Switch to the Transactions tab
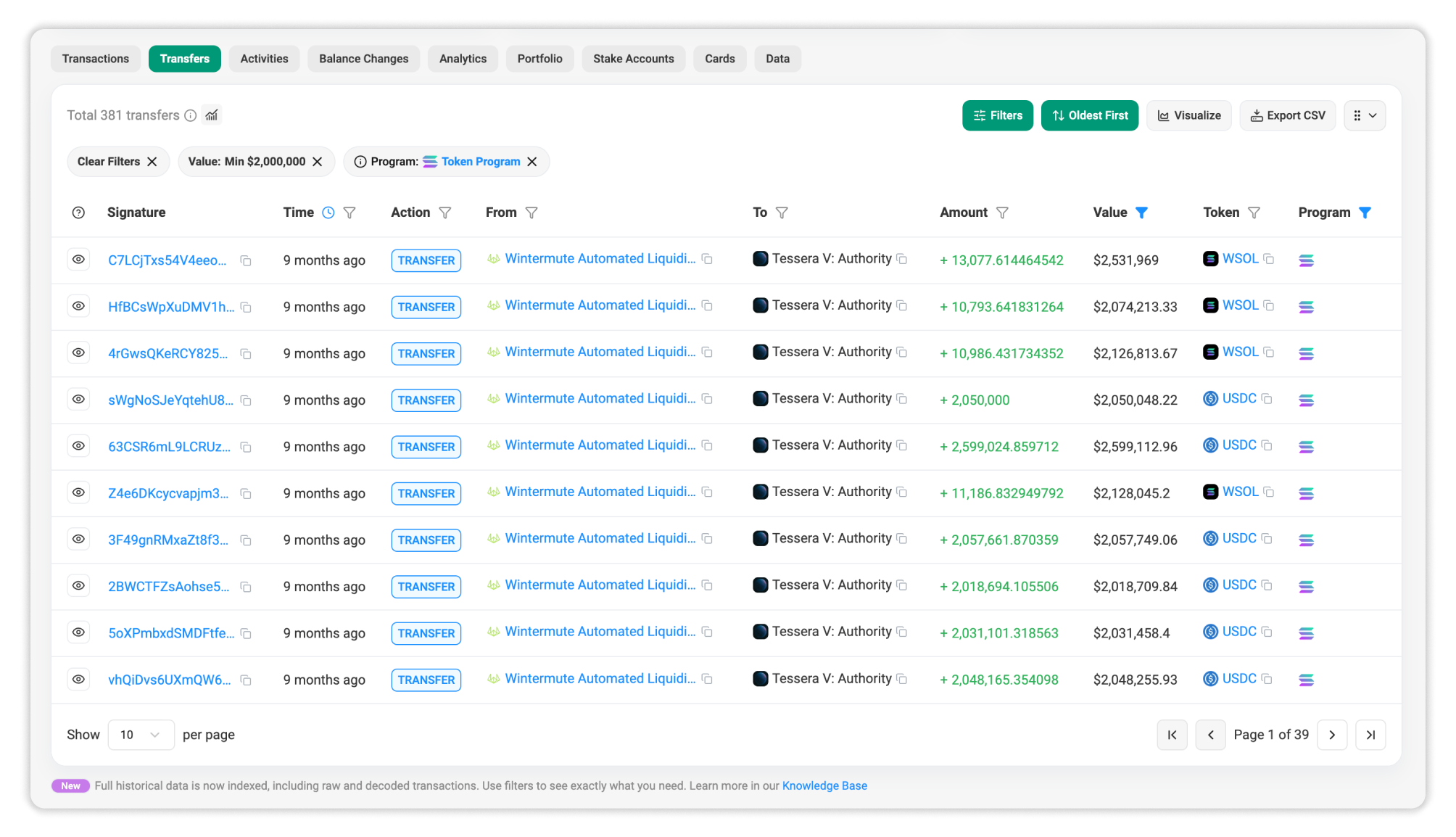Image resolution: width=1456 pixels, height=837 pixels. click(x=96, y=59)
